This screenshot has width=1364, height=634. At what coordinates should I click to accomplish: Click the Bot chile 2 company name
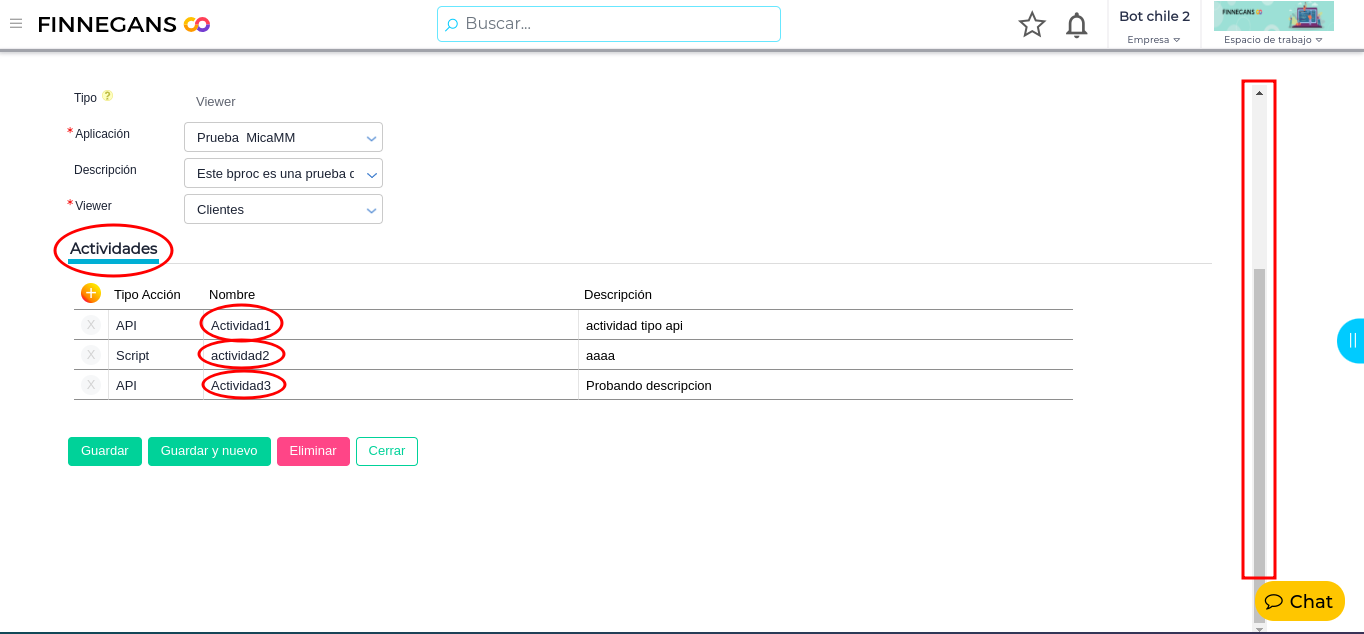coord(1154,16)
